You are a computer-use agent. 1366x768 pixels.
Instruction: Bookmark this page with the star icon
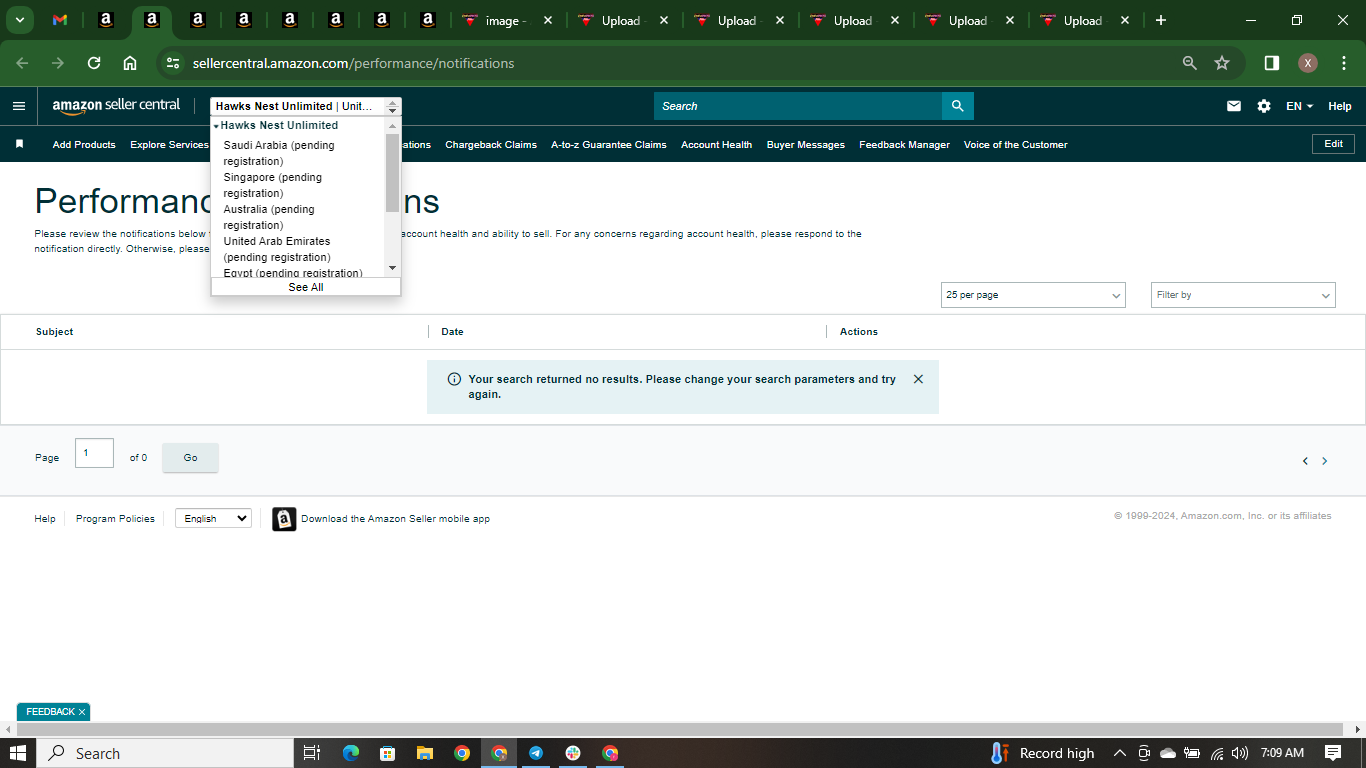coord(1222,63)
